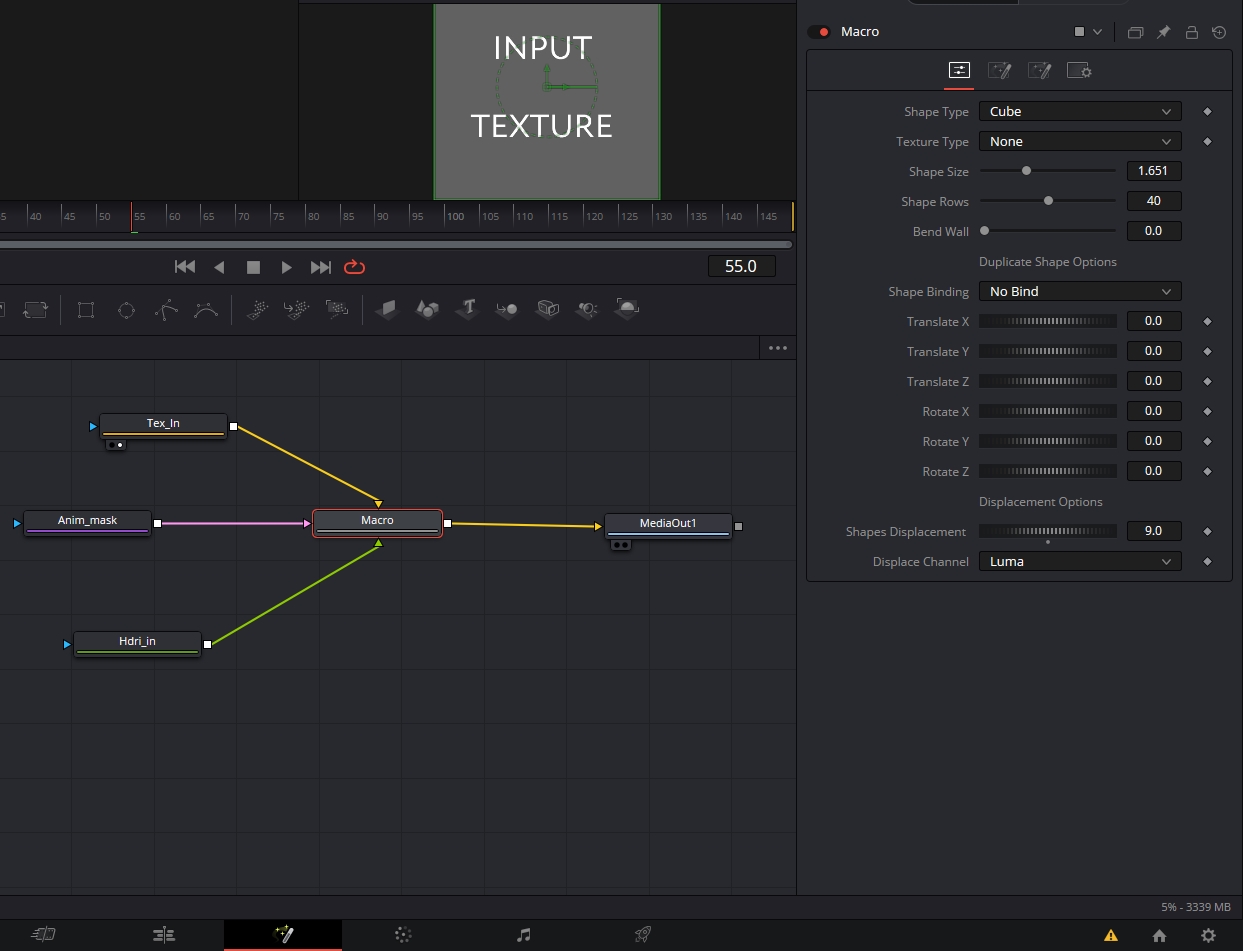Toggle loop playback mode
The image size is (1243, 951).
354,267
